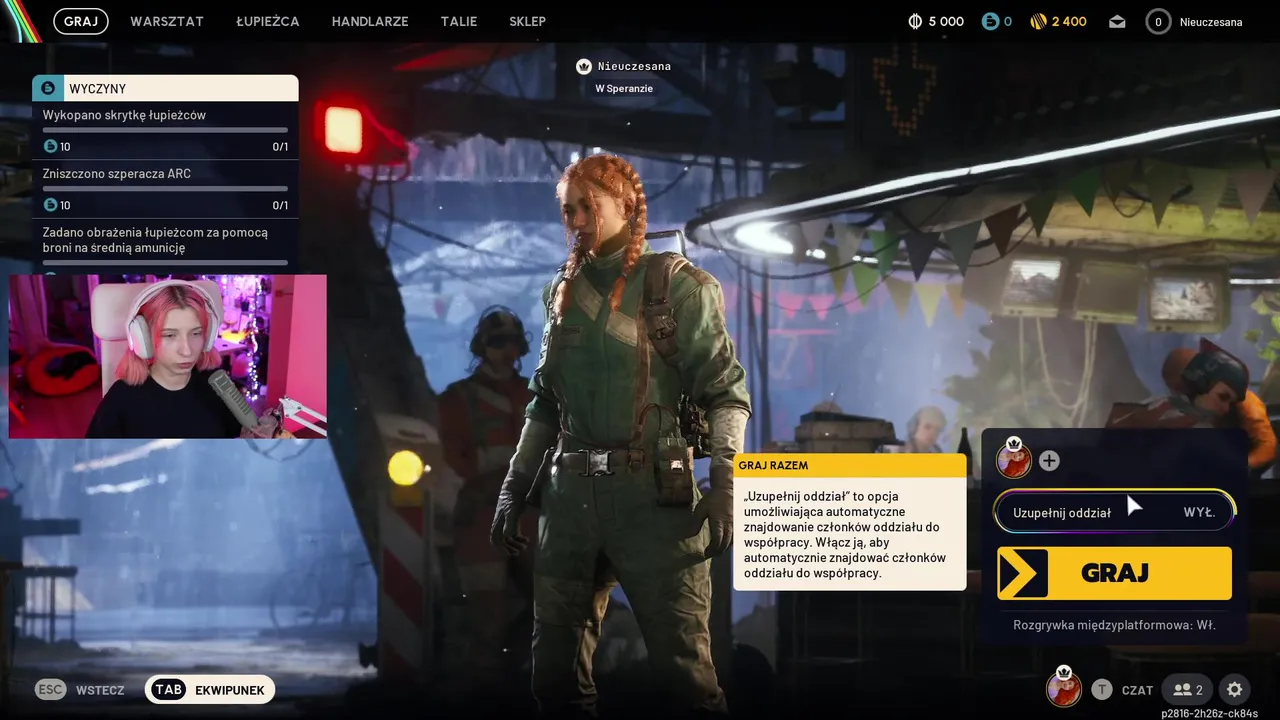Select feat 'Zniszczono szperacza ARC'
The width and height of the screenshot is (1280, 720).
pos(165,189)
